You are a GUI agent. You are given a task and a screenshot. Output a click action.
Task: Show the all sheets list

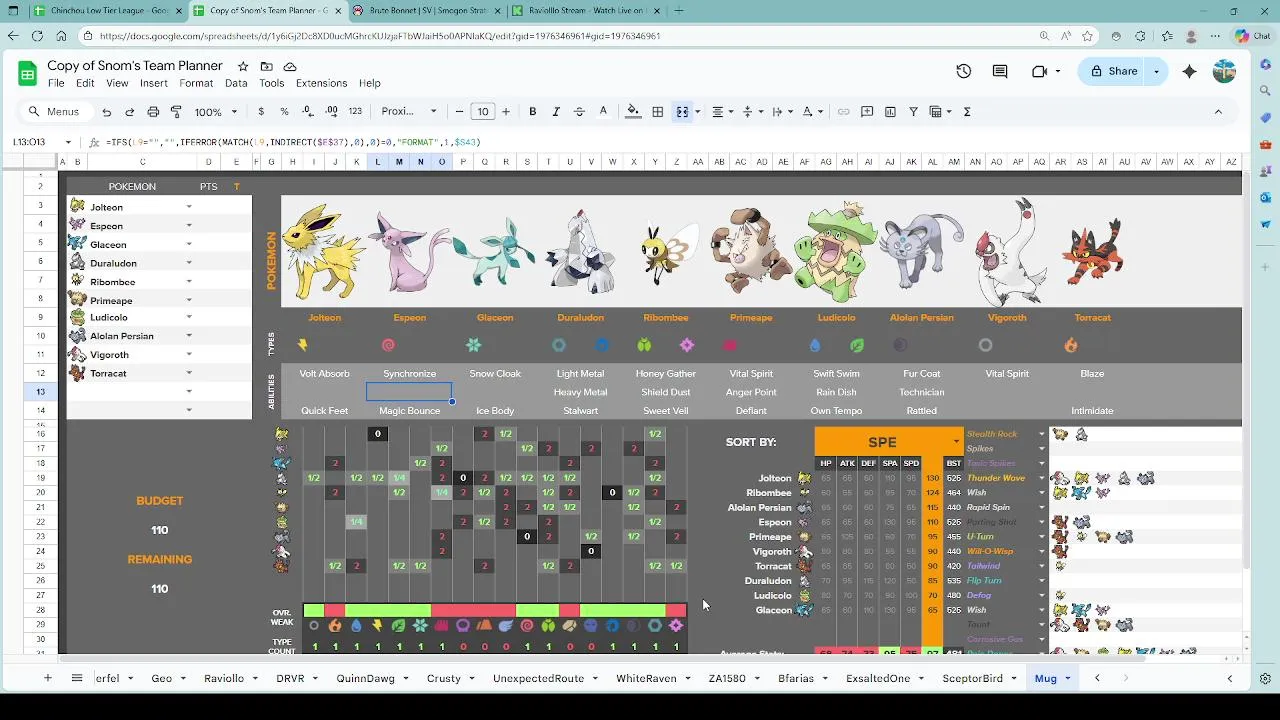pyautogui.click(x=76, y=678)
